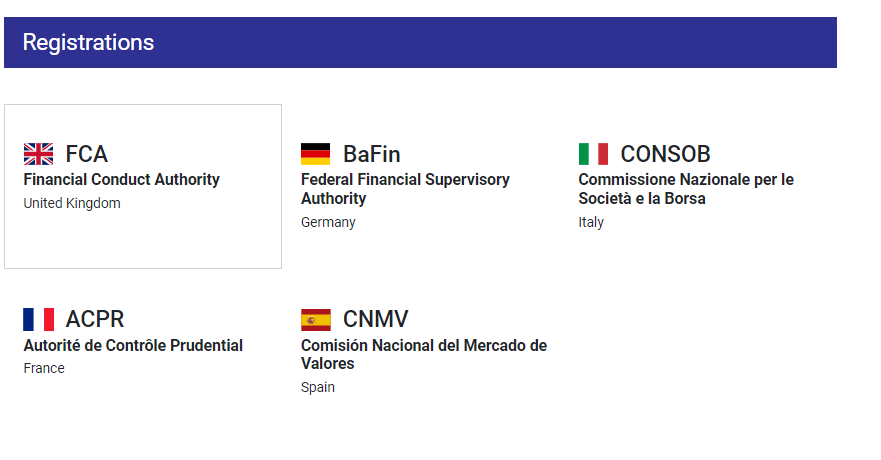This screenshot has width=881, height=460.
Task: Select Federal Financial Supervisory Authority text
Action: [405, 189]
